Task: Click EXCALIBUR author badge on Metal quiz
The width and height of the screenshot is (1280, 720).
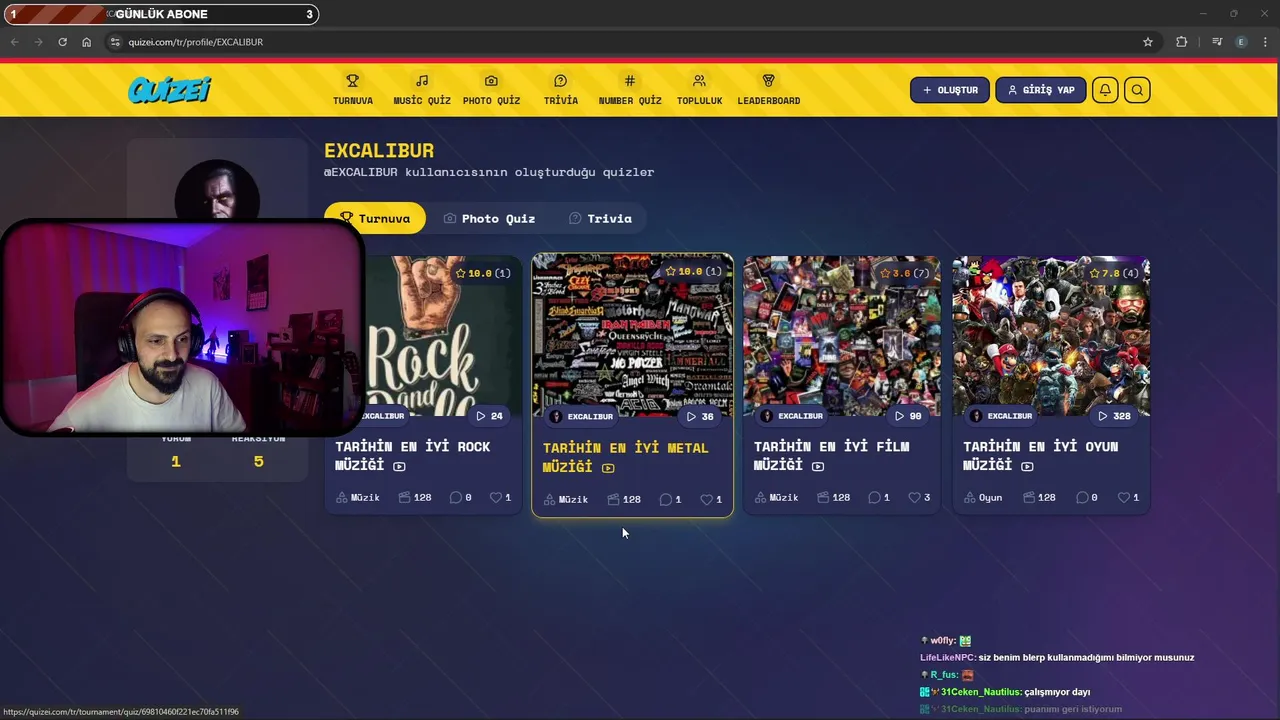Action: 581,416
